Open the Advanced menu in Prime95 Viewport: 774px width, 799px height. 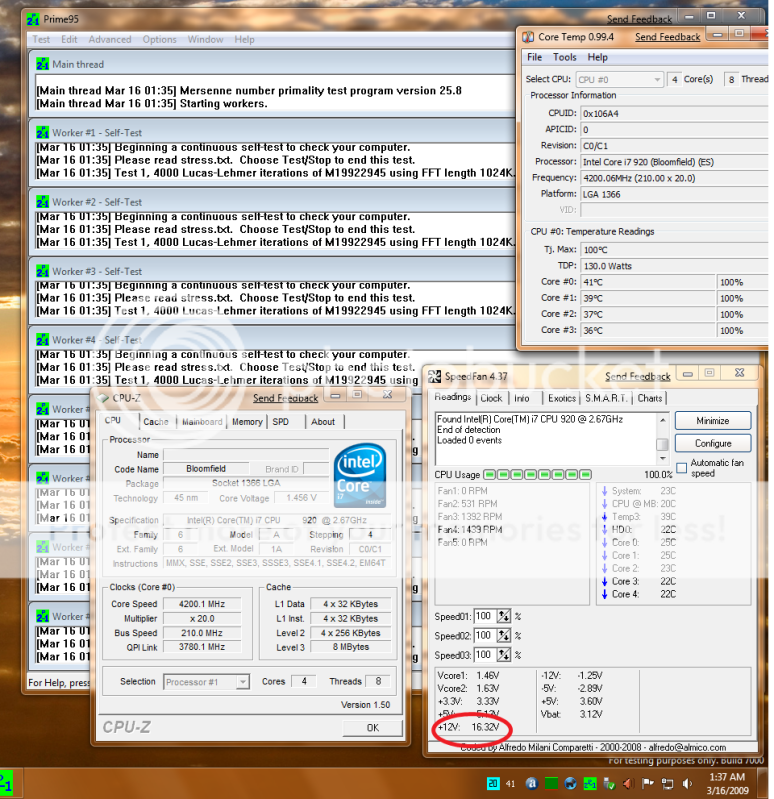click(x=109, y=40)
